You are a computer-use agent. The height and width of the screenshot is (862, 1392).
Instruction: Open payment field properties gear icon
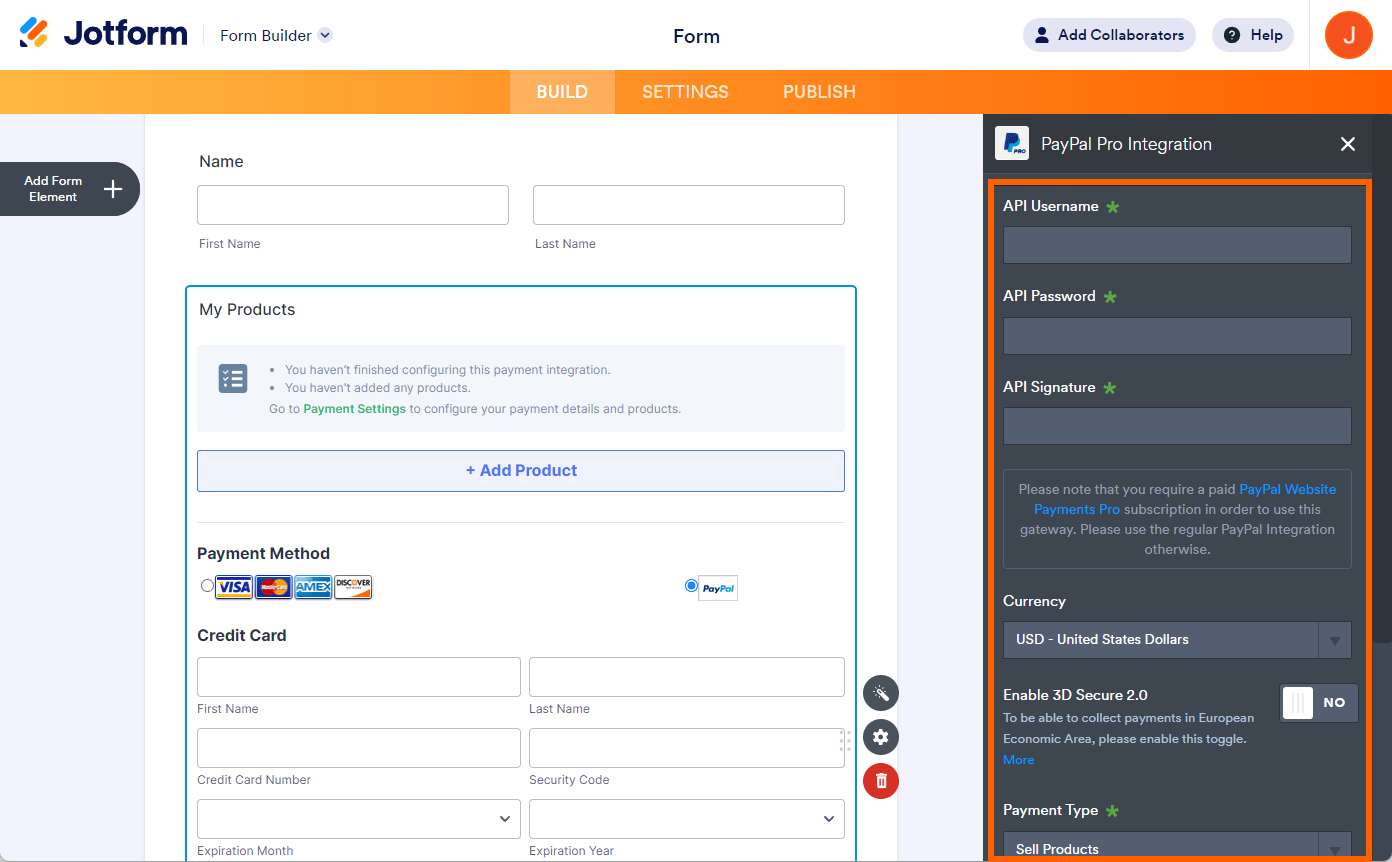881,737
